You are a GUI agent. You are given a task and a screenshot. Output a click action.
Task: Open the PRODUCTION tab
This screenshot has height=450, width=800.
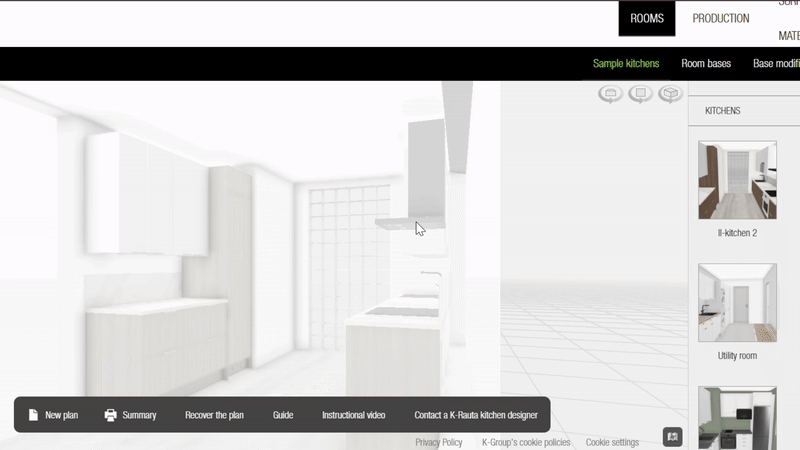point(721,18)
